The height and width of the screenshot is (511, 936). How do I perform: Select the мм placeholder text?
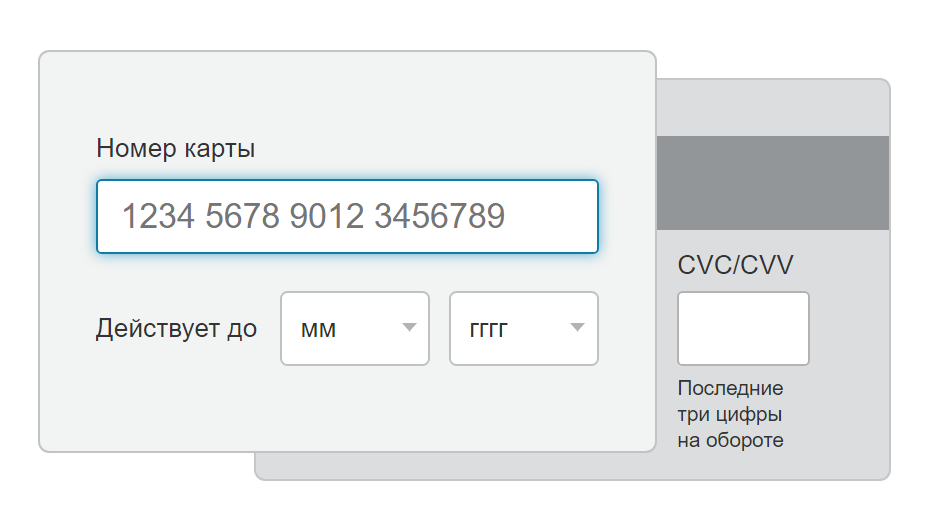point(318,330)
